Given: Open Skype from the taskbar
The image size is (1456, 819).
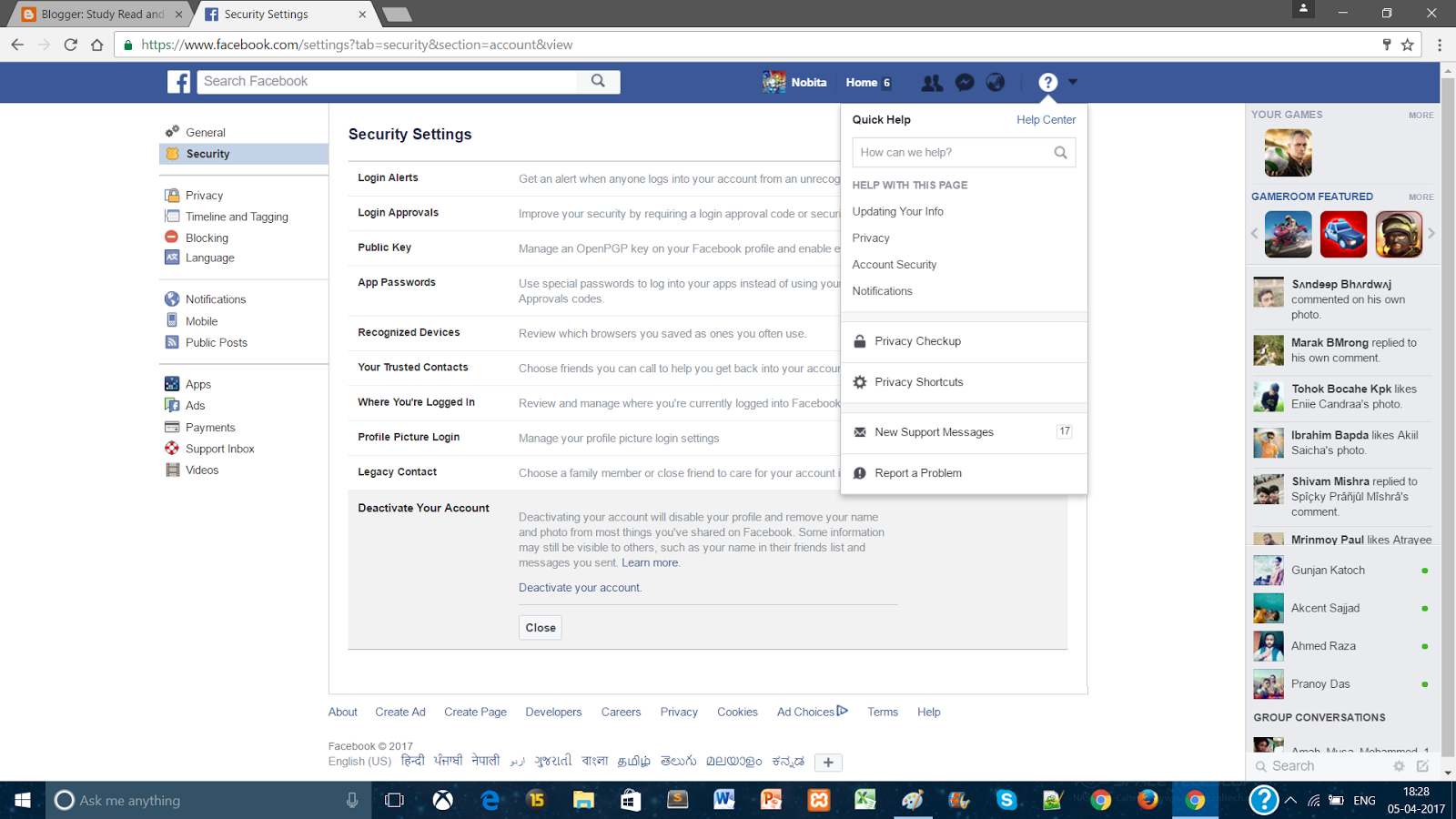Looking at the screenshot, I should click(x=1006, y=800).
